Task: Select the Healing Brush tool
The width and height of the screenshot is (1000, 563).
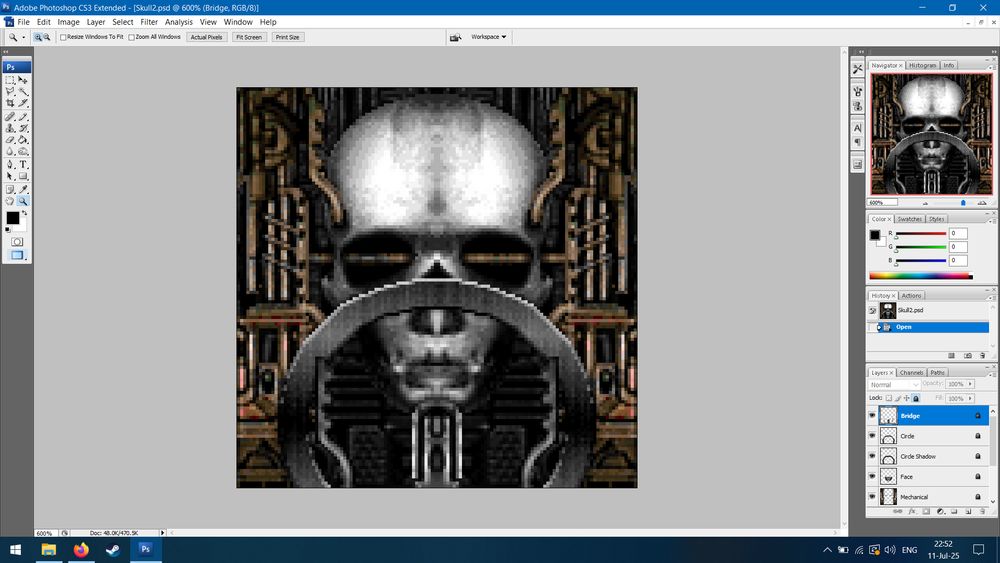Action: (10, 117)
